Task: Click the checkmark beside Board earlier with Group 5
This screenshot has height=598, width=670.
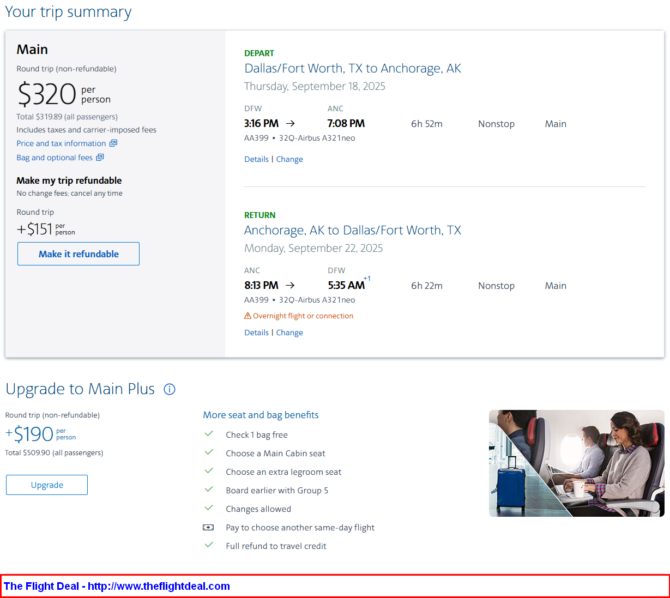Action: tap(209, 489)
